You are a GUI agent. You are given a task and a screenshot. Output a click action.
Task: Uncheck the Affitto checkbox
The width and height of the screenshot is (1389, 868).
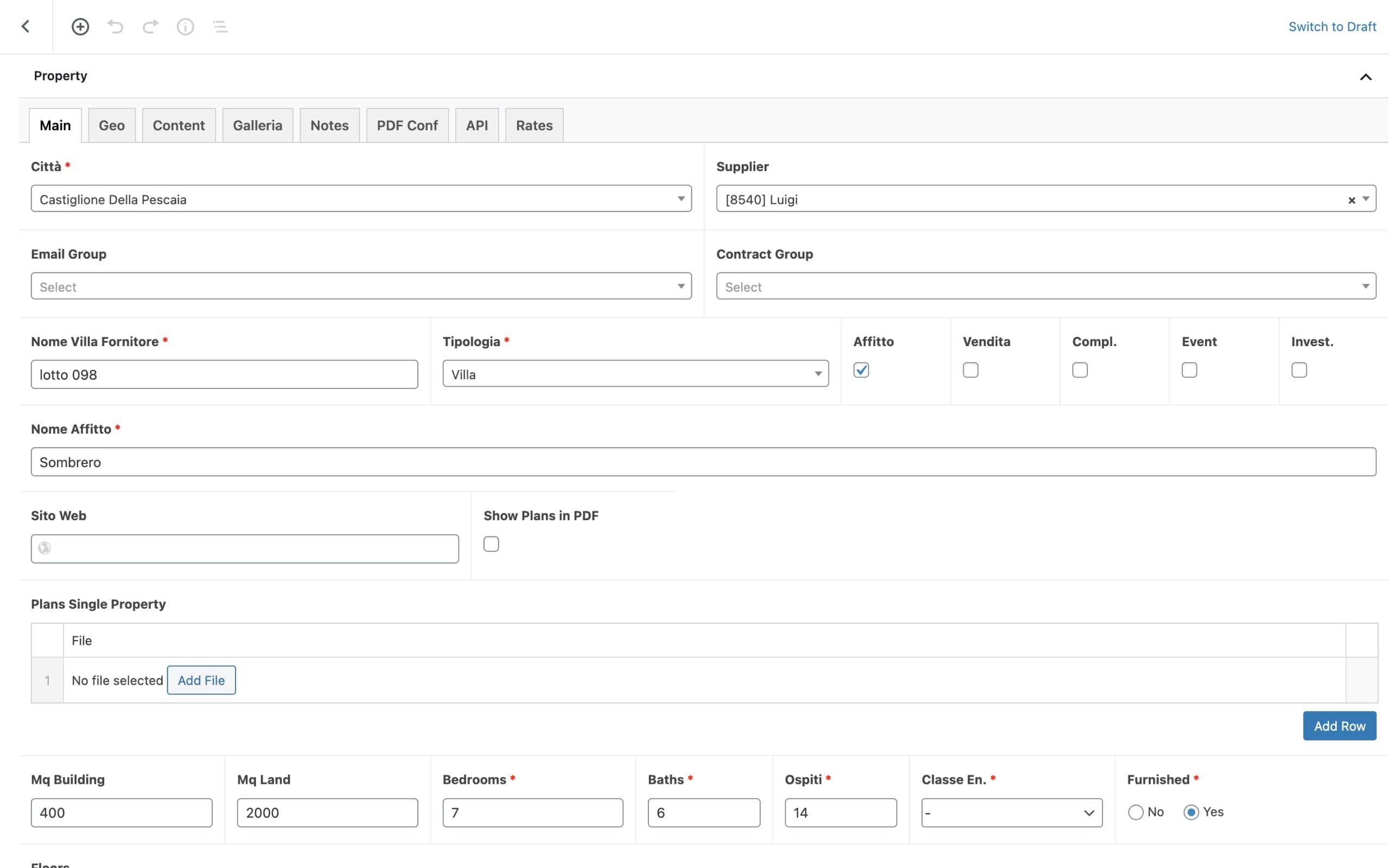pyautogui.click(x=861, y=371)
